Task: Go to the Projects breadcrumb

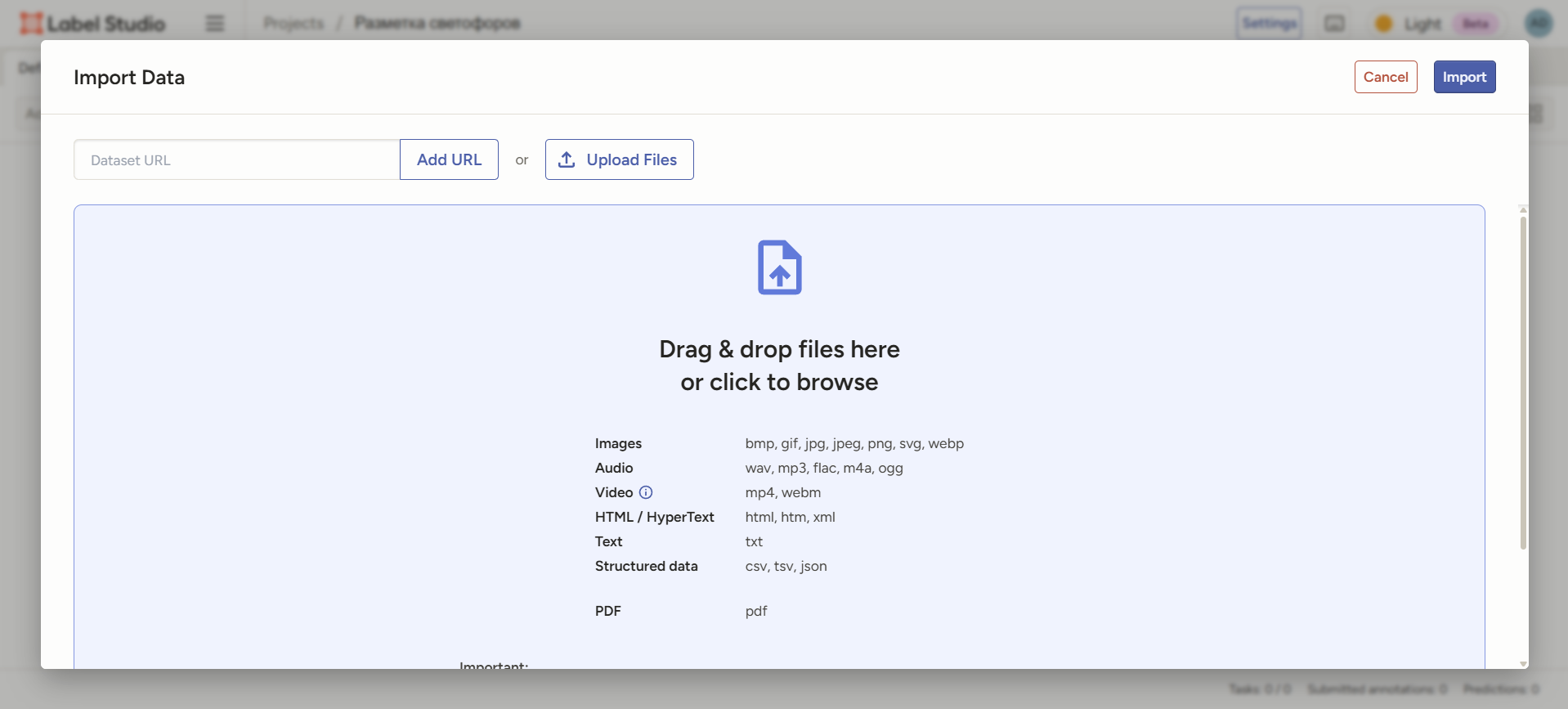Action: coord(293,24)
